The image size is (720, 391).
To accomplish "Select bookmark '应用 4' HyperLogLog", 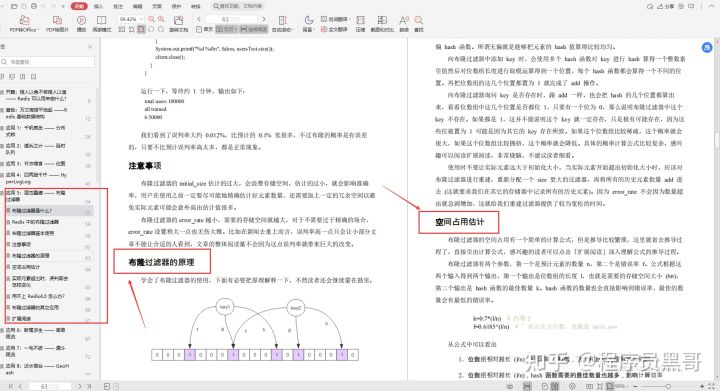I will [36, 178].
